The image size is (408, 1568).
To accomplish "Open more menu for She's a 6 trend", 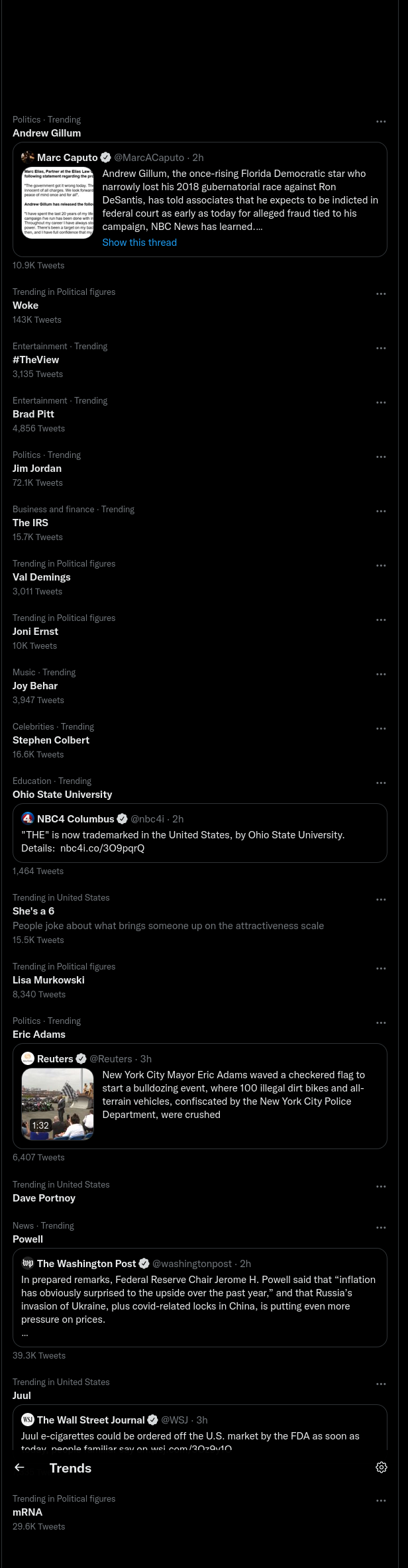I will tap(381, 899).
